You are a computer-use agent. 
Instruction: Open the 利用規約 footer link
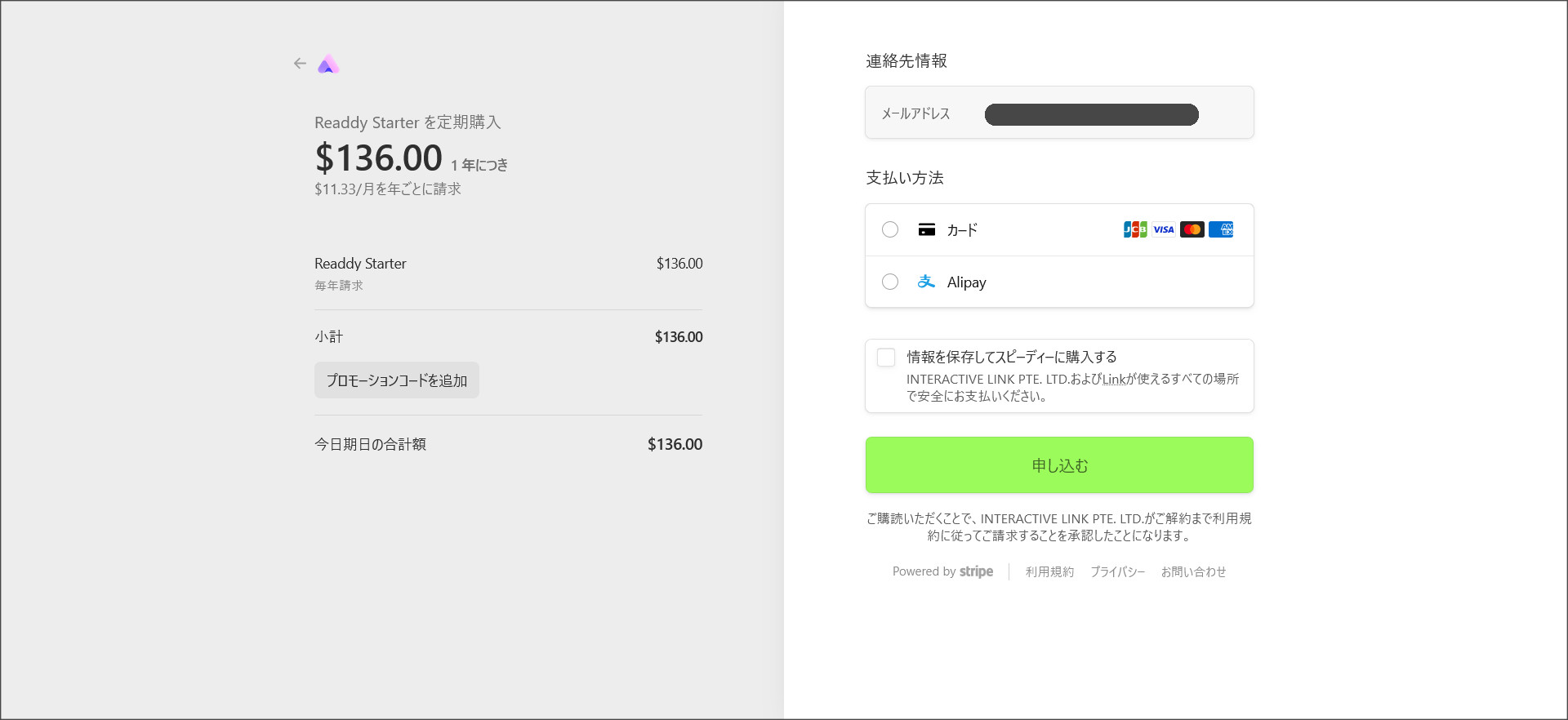point(1049,572)
